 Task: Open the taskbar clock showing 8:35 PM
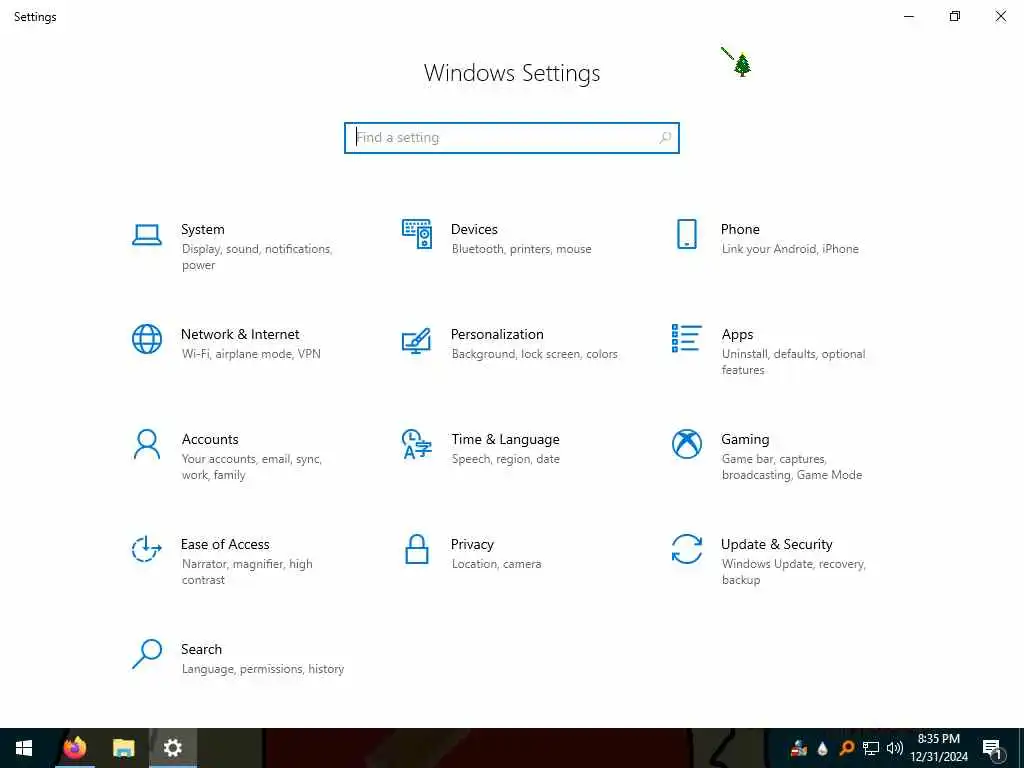pos(938,748)
